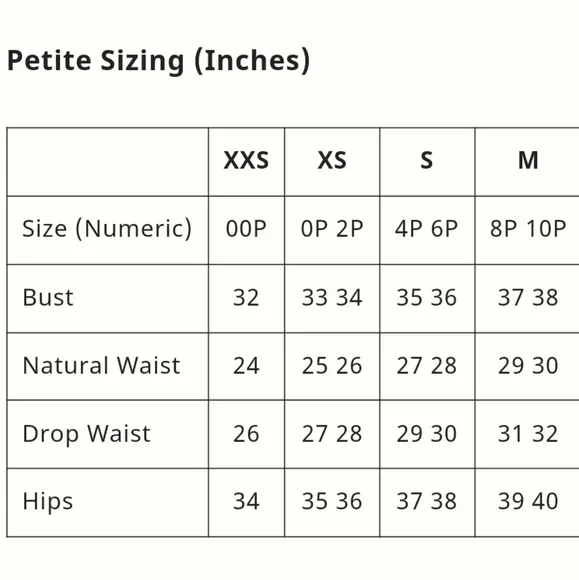
Task: Click the Hips row label
Action: 48,502
